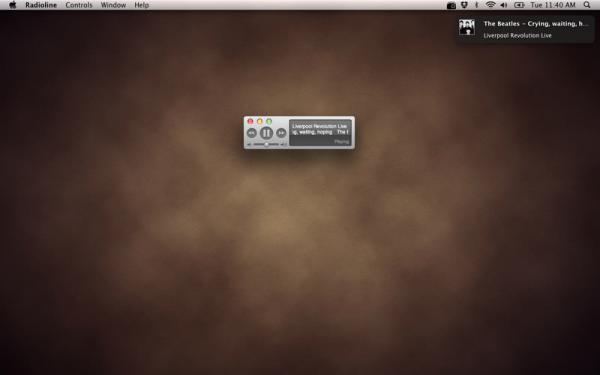
Task: Click the low volume speaker icon in player
Action: click(249, 145)
